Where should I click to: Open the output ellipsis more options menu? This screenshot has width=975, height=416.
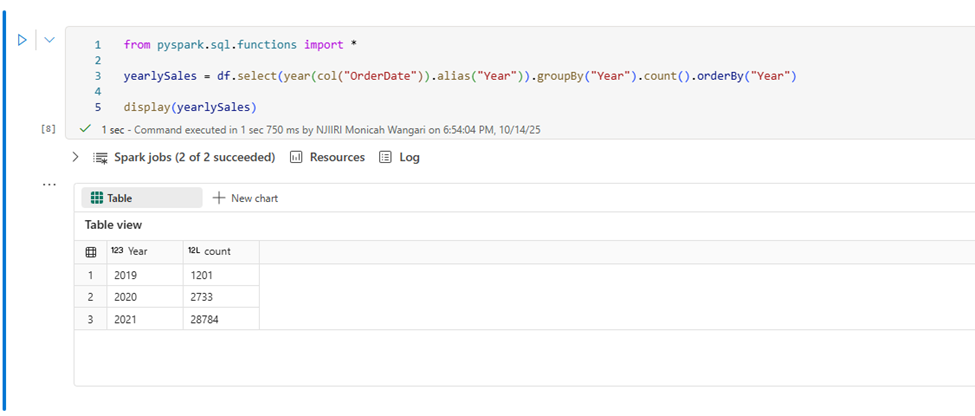(x=49, y=184)
